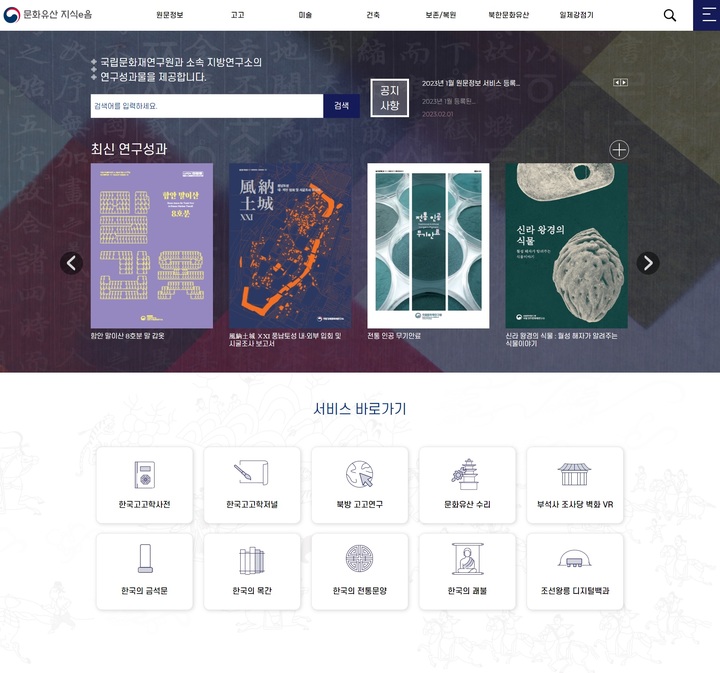Screen dimensions: 720x673
Task: Expand latest research list with plus icon
Action: 619,150
